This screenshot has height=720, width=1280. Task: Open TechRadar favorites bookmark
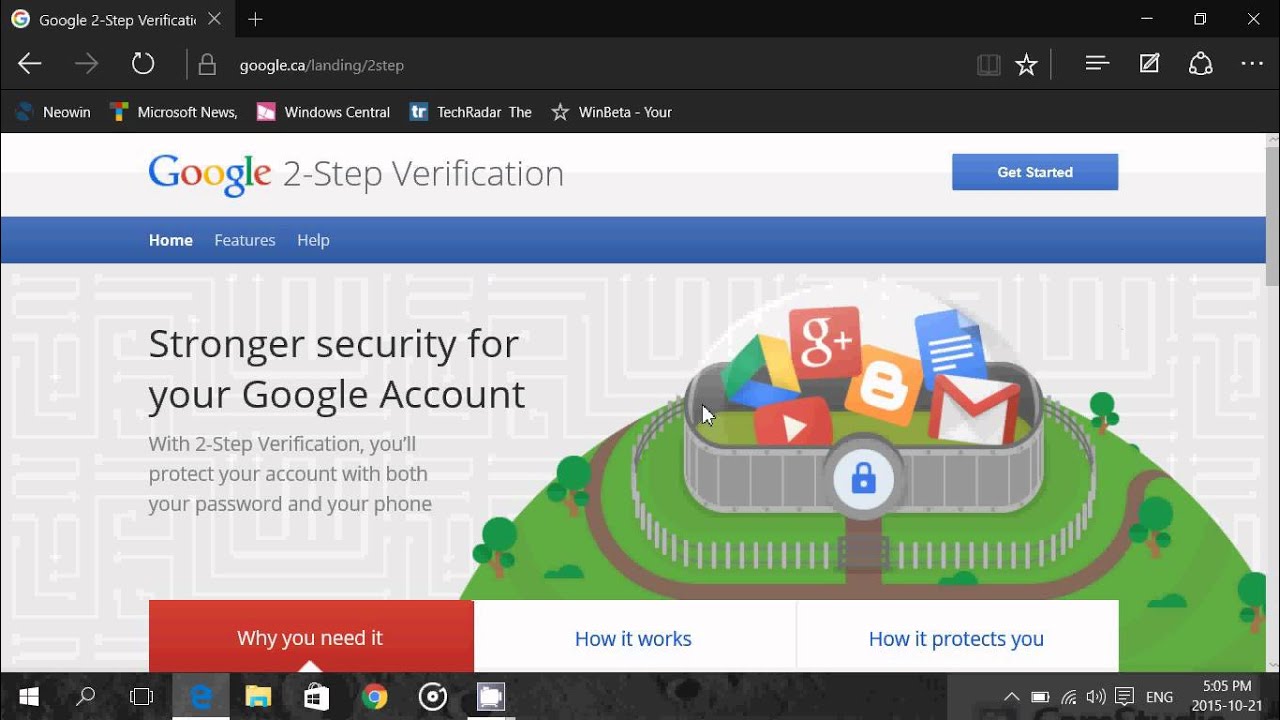pos(470,112)
